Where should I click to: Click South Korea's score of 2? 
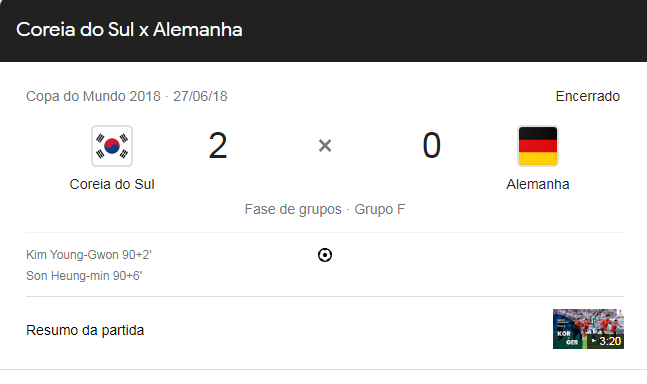pyautogui.click(x=217, y=146)
